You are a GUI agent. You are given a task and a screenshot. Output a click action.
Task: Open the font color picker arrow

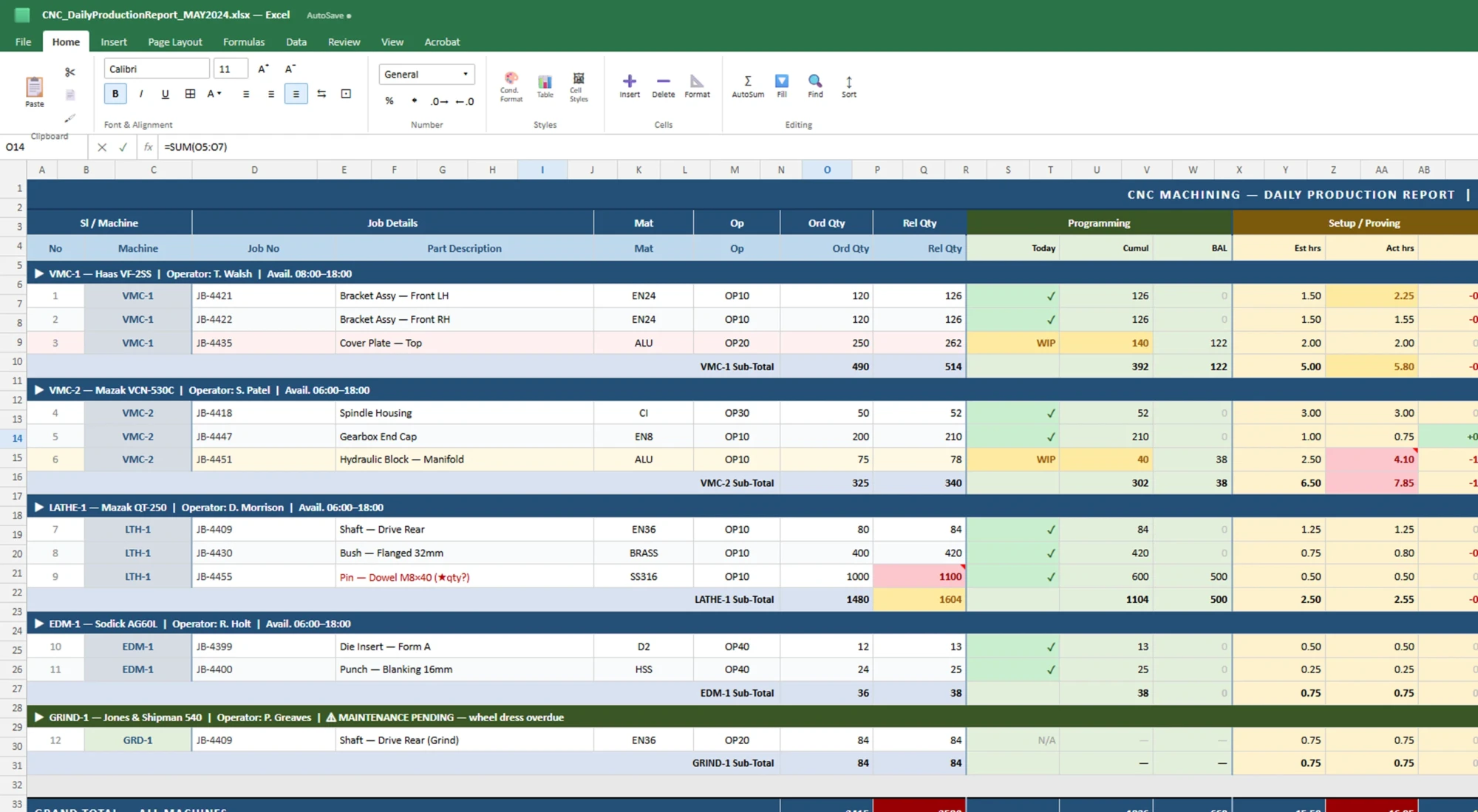click(x=219, y=94)
